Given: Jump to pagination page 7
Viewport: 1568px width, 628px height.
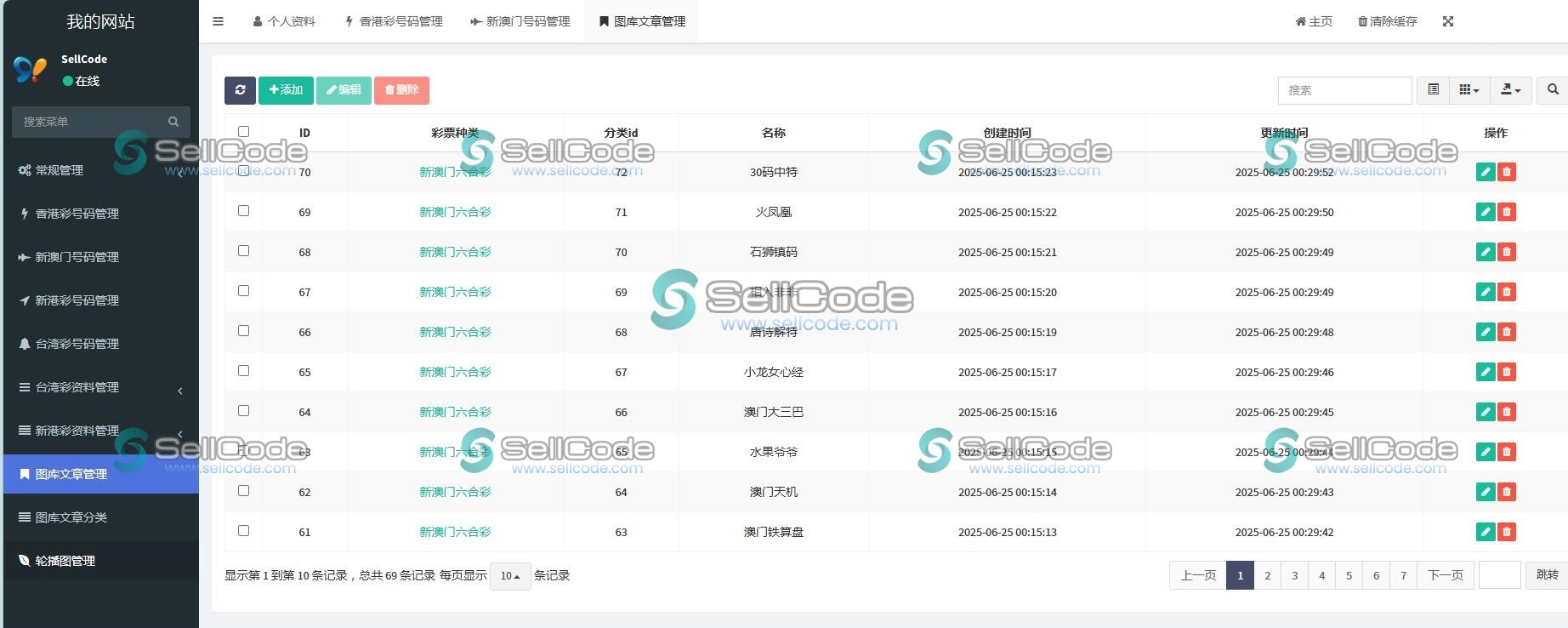Looking at the screenshot, I should pos(1403,575).
